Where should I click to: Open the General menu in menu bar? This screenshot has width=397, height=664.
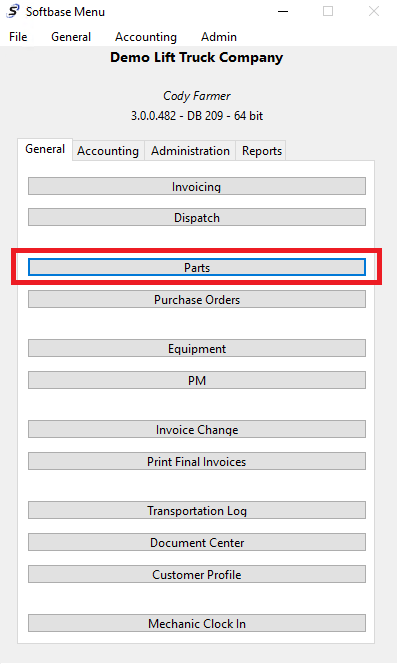tap(71, 37)
